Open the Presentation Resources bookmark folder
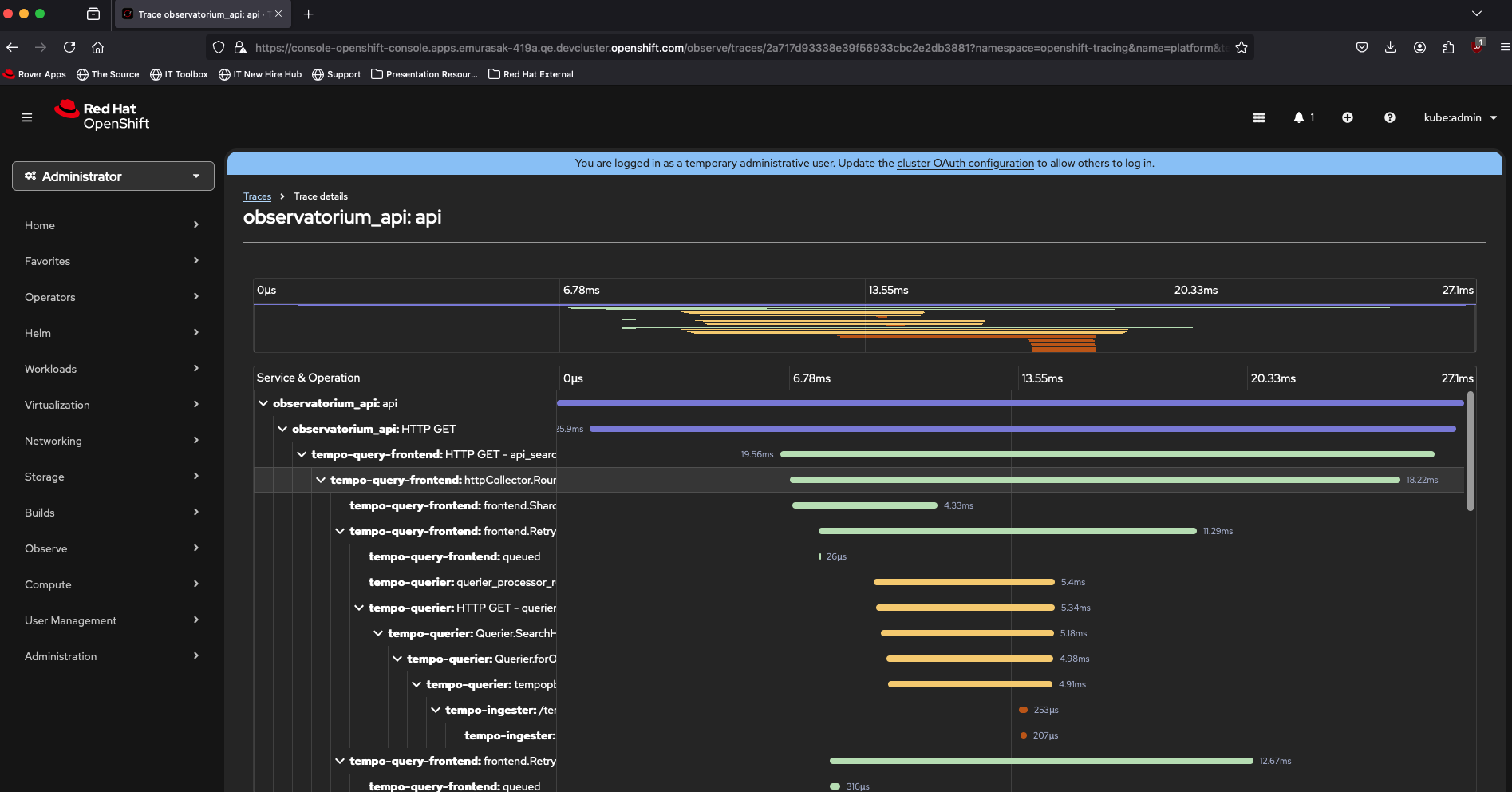 424,74
